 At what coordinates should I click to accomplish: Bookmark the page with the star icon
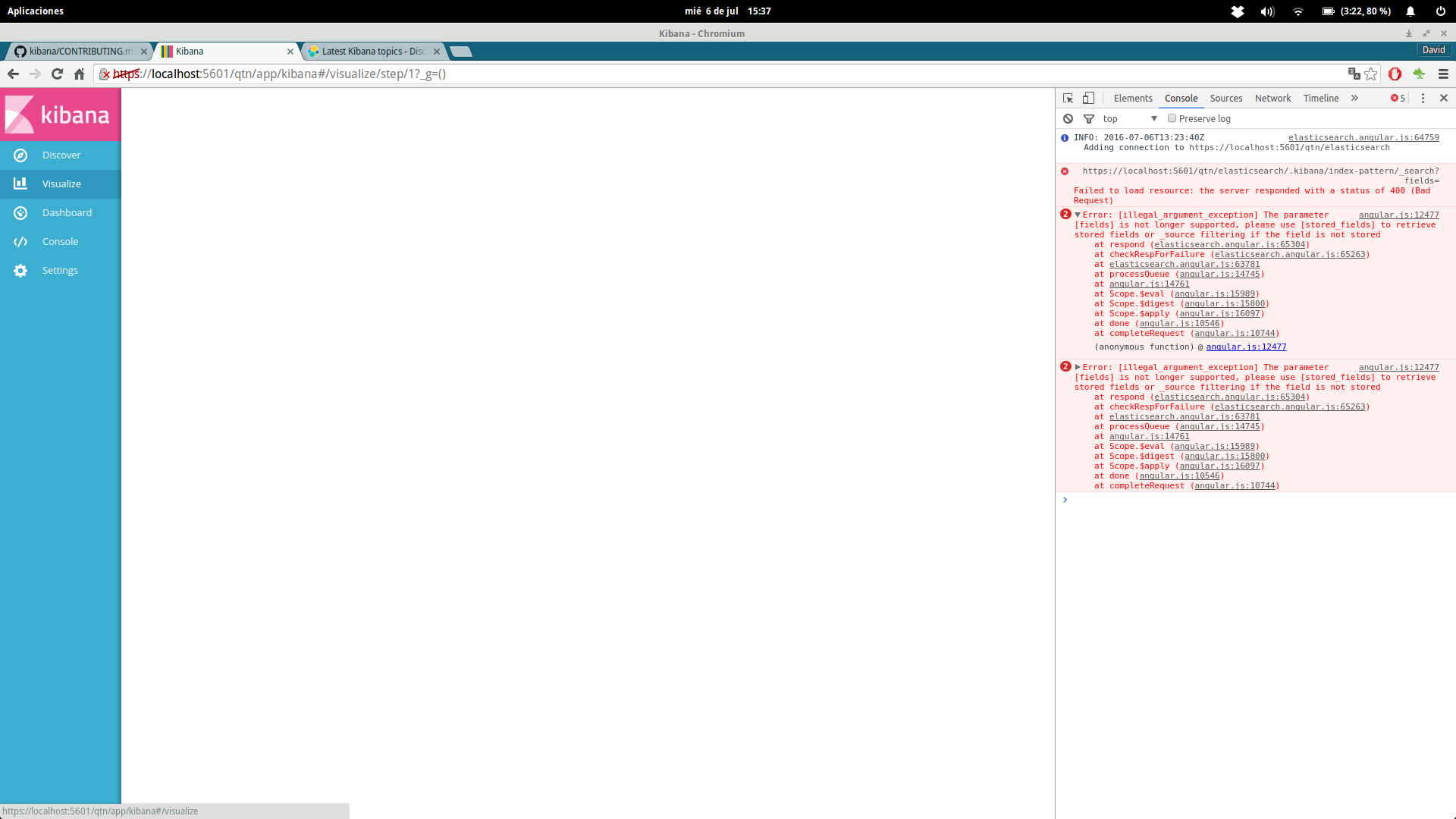tap(1371, 74)
